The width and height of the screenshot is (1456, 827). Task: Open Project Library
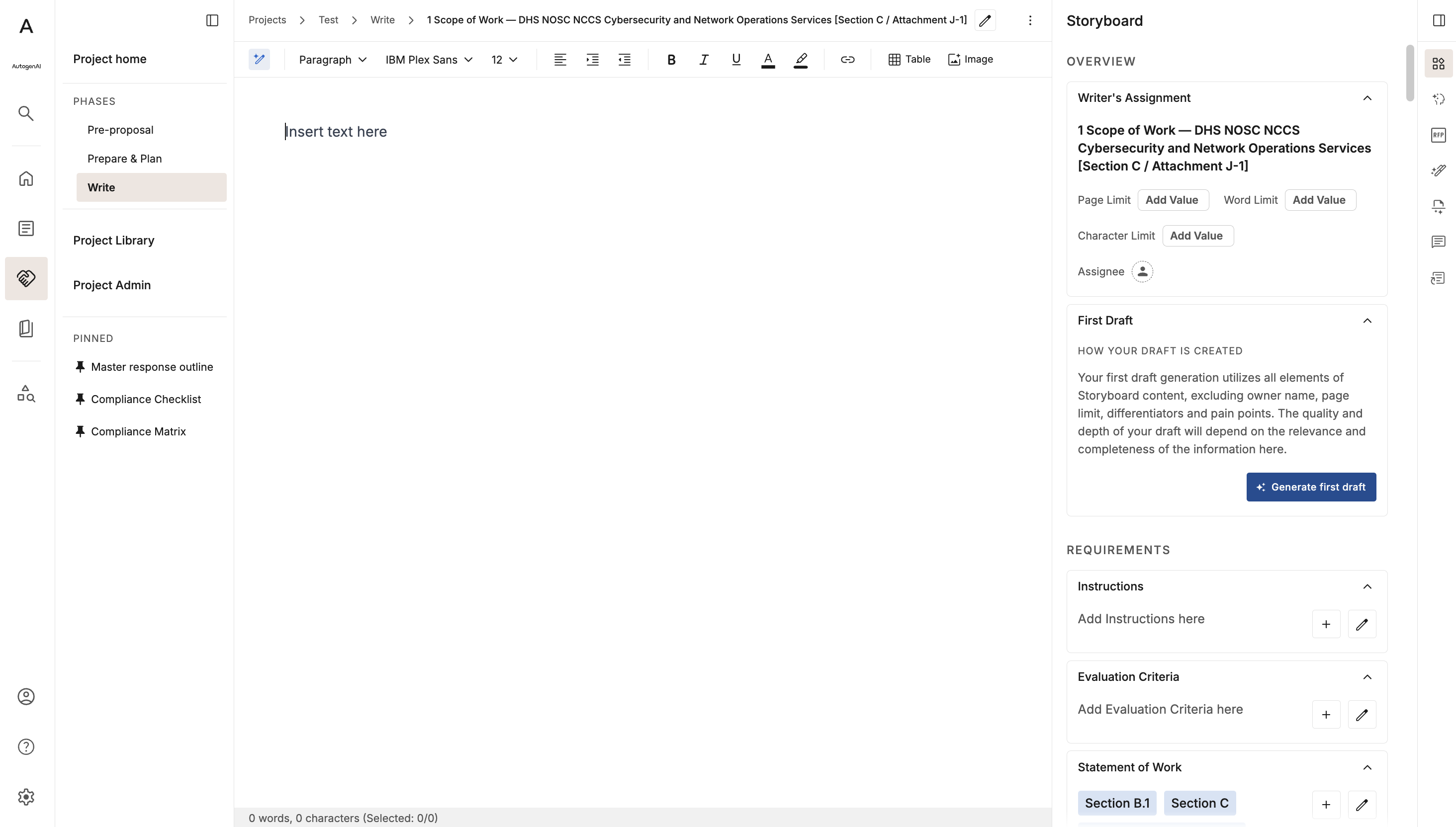pyautogui.click(x=114, y=240)
